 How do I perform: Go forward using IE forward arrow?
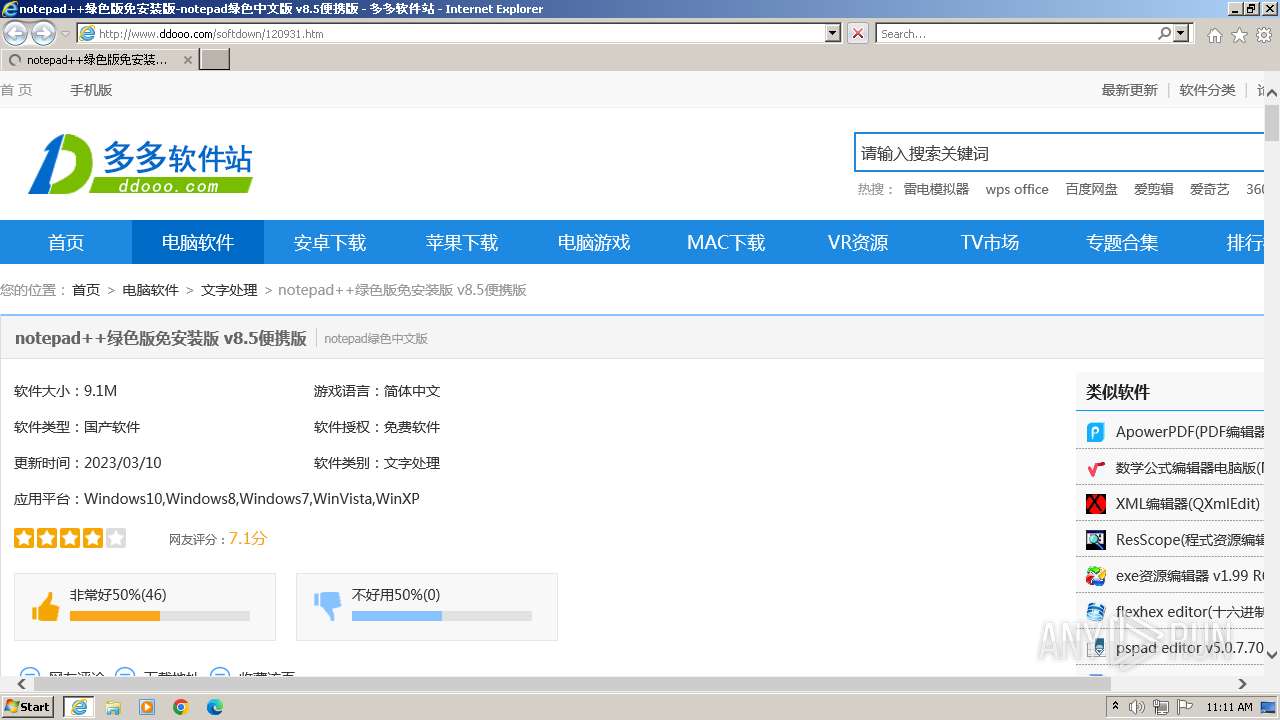43,33
